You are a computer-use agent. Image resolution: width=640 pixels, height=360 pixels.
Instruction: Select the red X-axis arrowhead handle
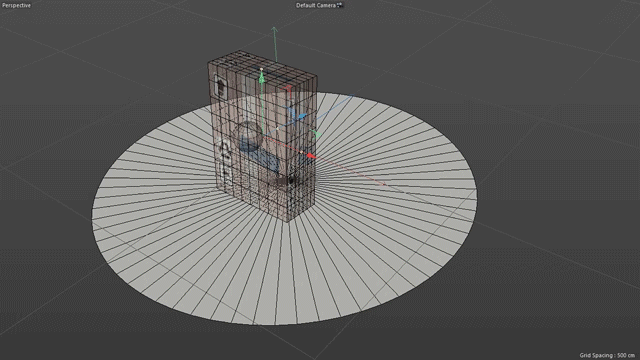[x=311, y=156]
